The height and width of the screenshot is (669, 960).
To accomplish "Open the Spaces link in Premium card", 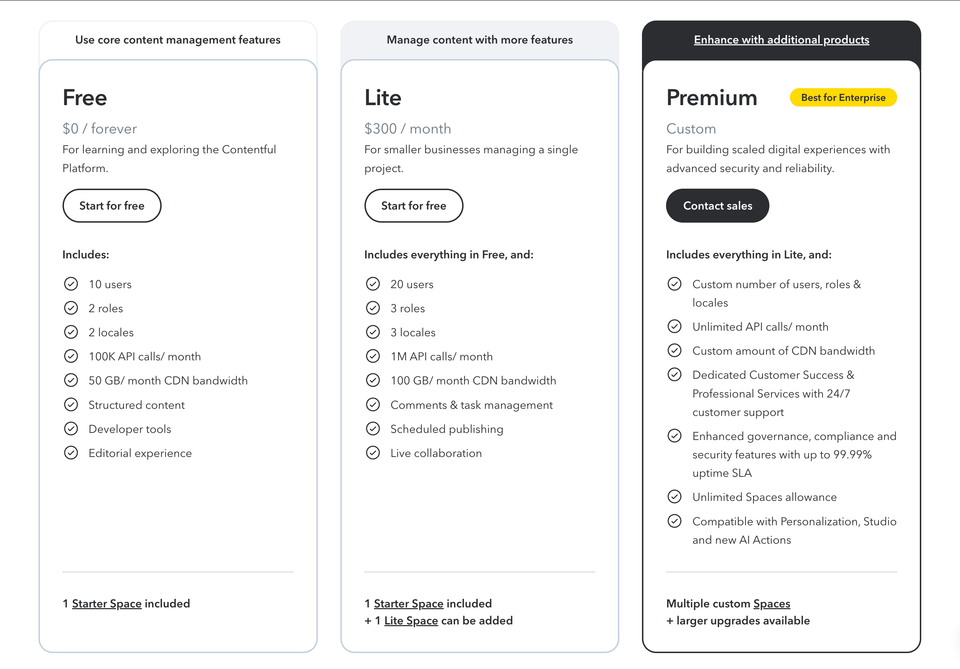I will tap(774, 603).
